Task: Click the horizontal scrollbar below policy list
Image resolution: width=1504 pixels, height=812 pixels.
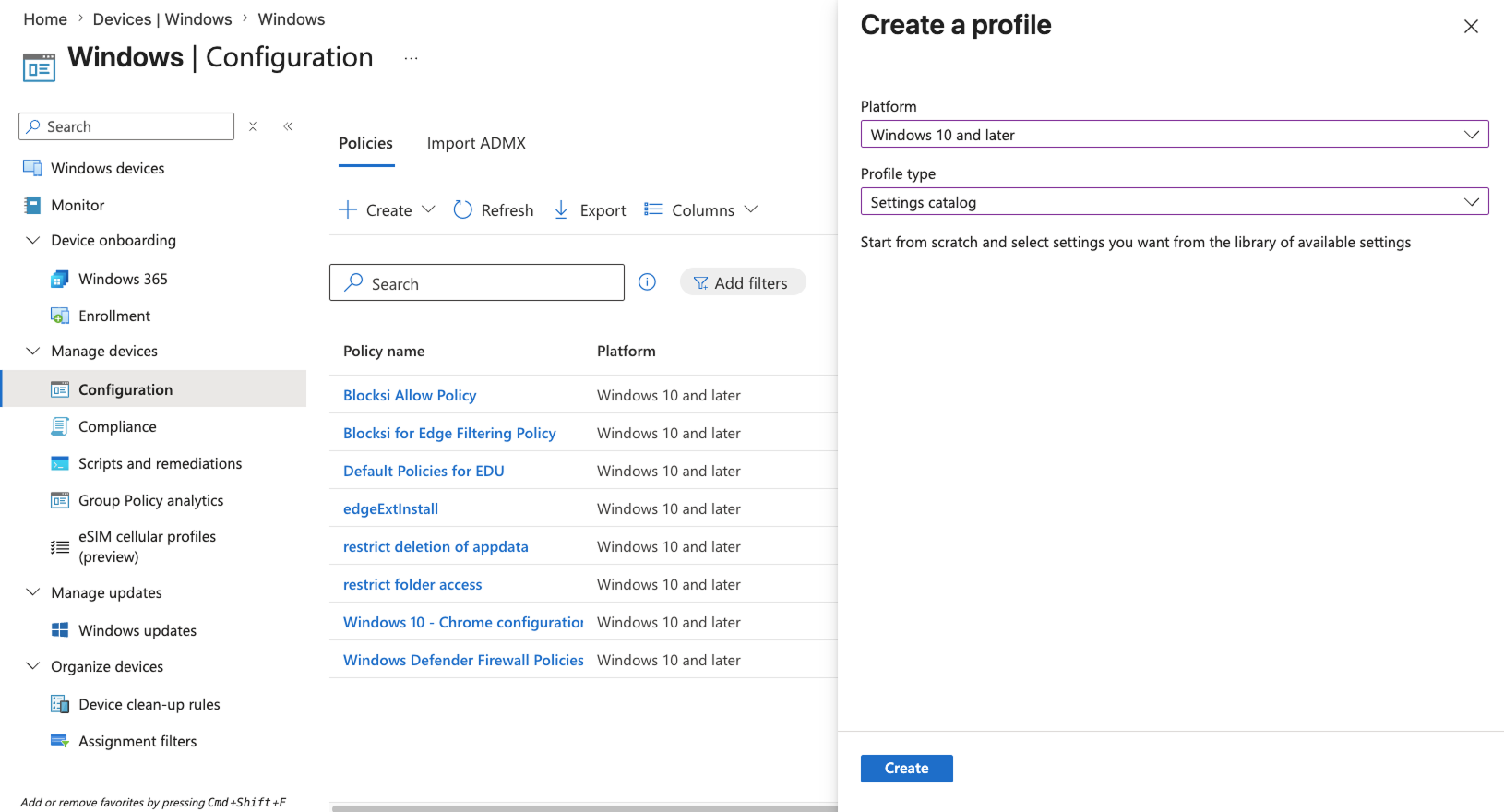Action: (x=585, y=808)
